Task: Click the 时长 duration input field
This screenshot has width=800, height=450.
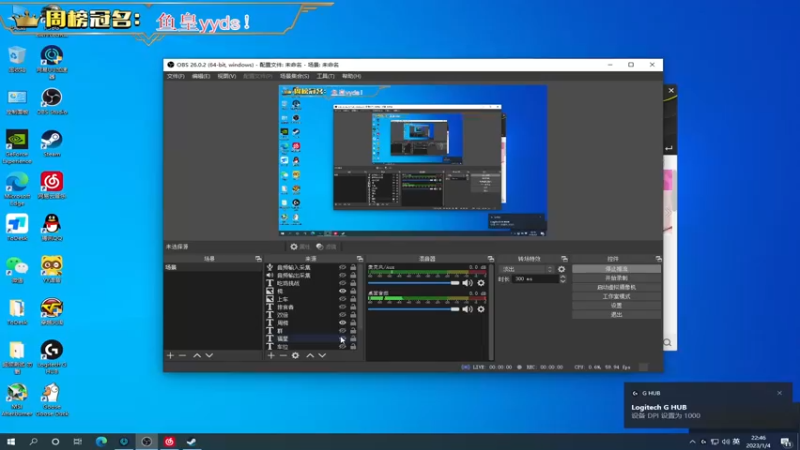Action: 536,279
